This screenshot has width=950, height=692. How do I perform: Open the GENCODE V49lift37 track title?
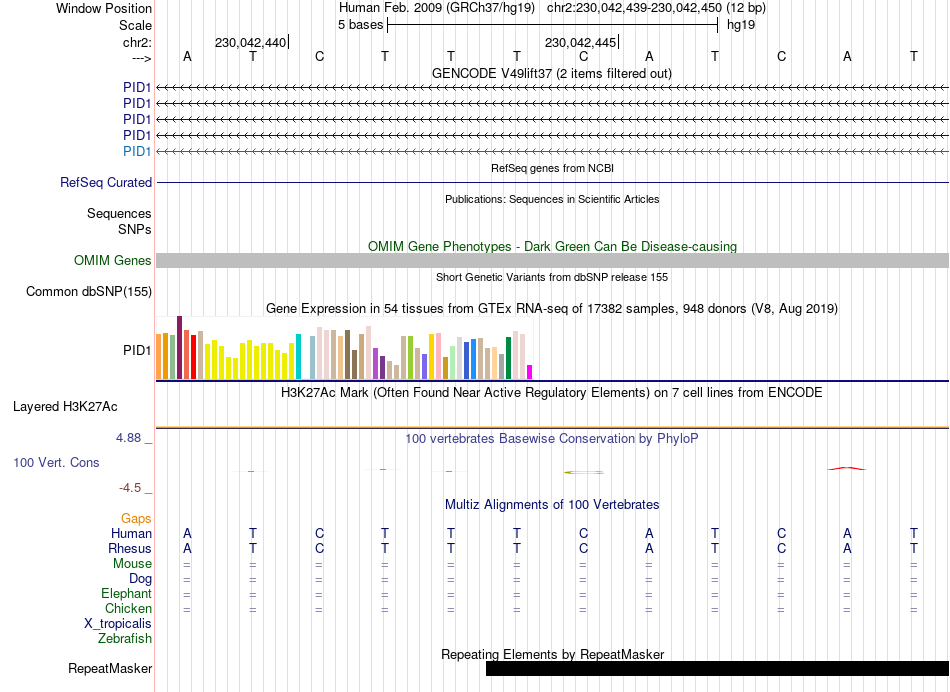click(x=551, y=73)
